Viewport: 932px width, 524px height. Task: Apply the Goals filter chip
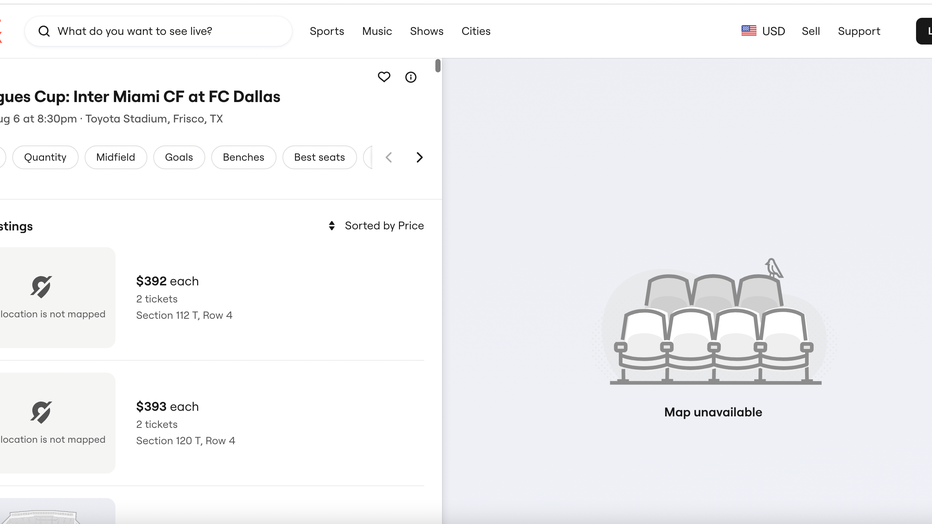[x=179, y=157]
